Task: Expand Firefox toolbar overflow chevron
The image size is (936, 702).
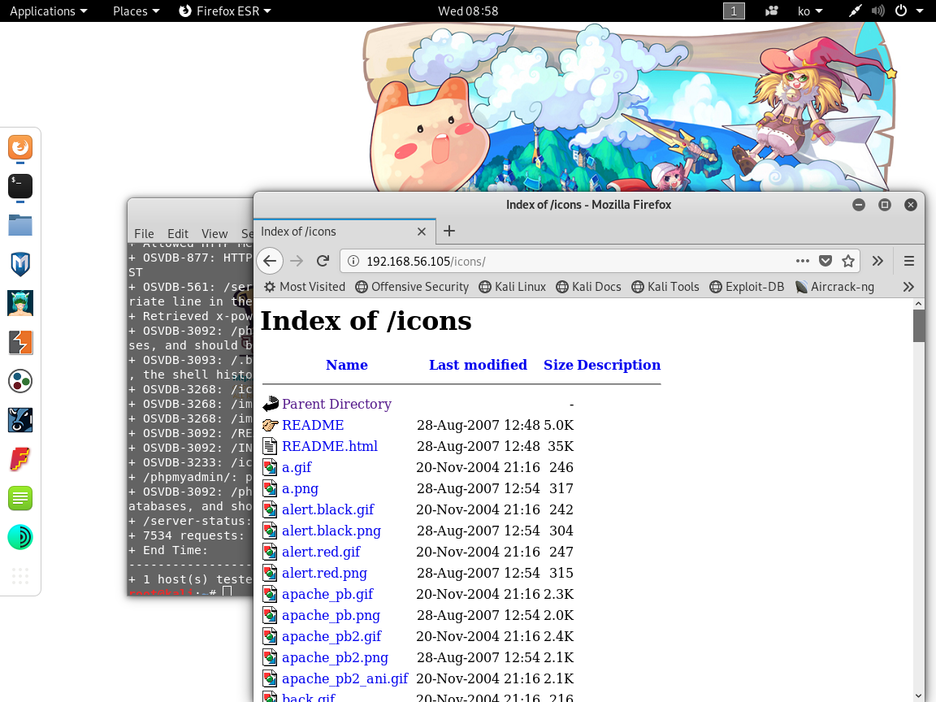Action: coord(878,261)
